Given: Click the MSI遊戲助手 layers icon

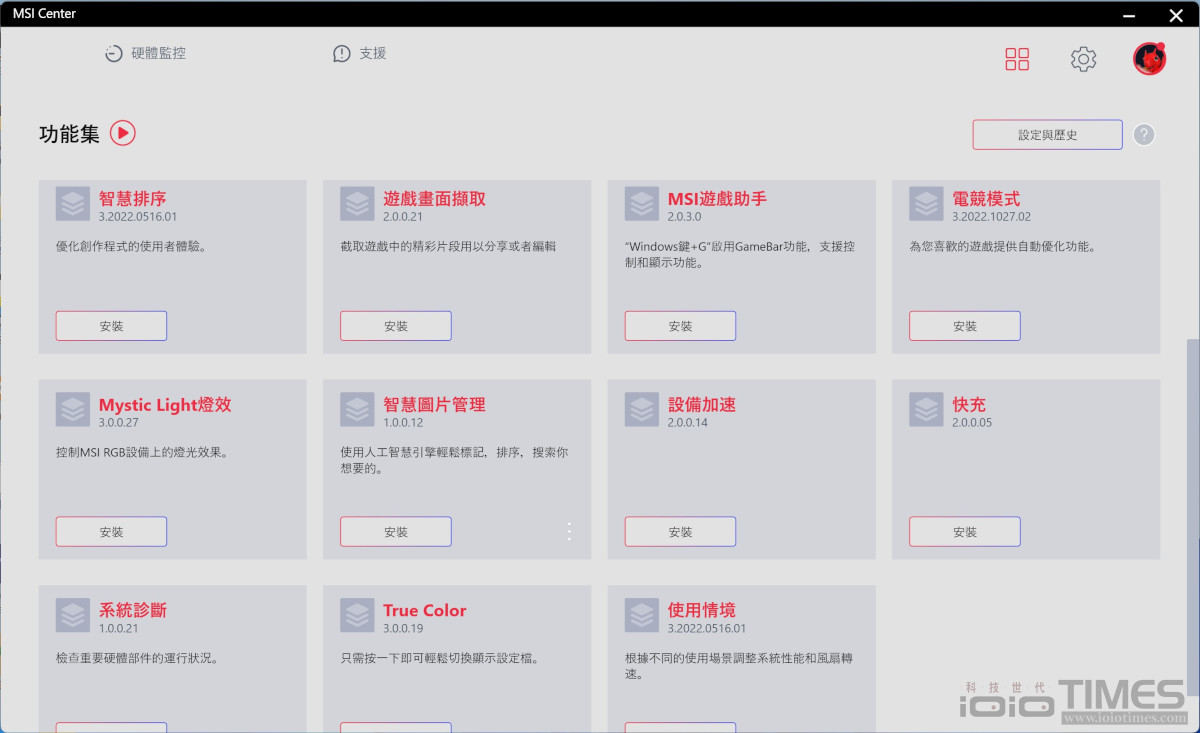Looking at the screenshot, I should [x=642, y=204].
